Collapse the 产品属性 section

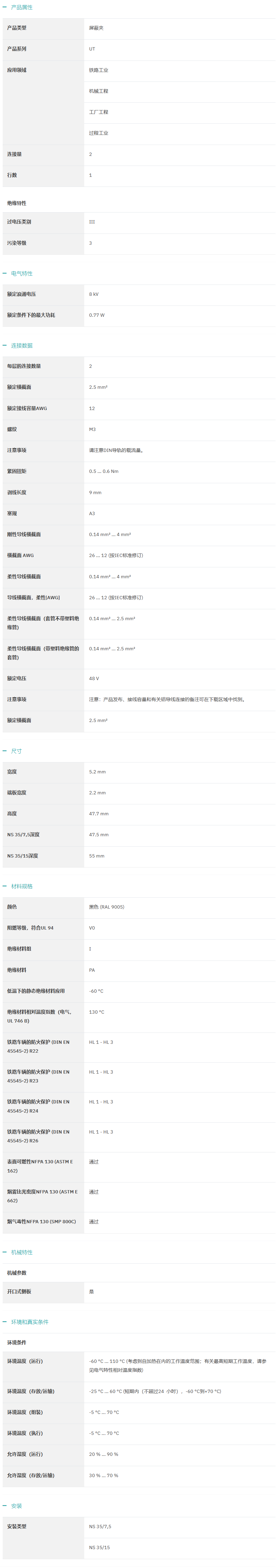(x=18, y=7)
